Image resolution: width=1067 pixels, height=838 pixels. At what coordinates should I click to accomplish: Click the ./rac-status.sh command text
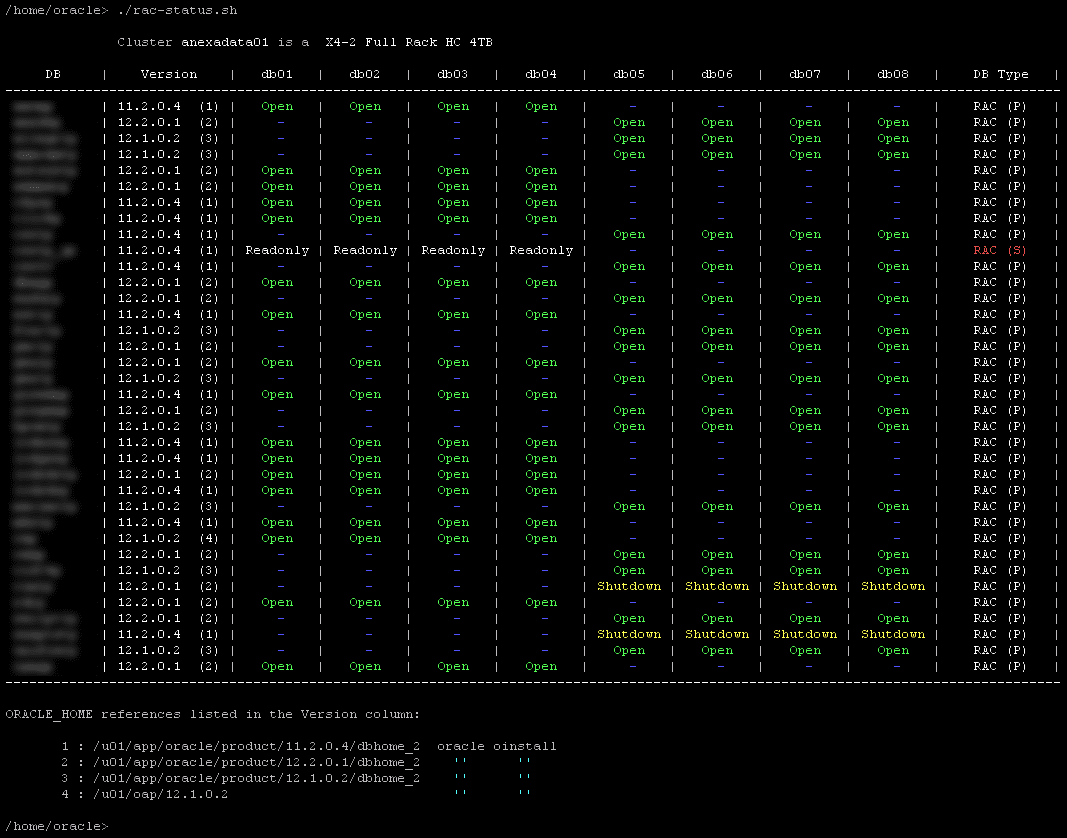coord(177,10)
